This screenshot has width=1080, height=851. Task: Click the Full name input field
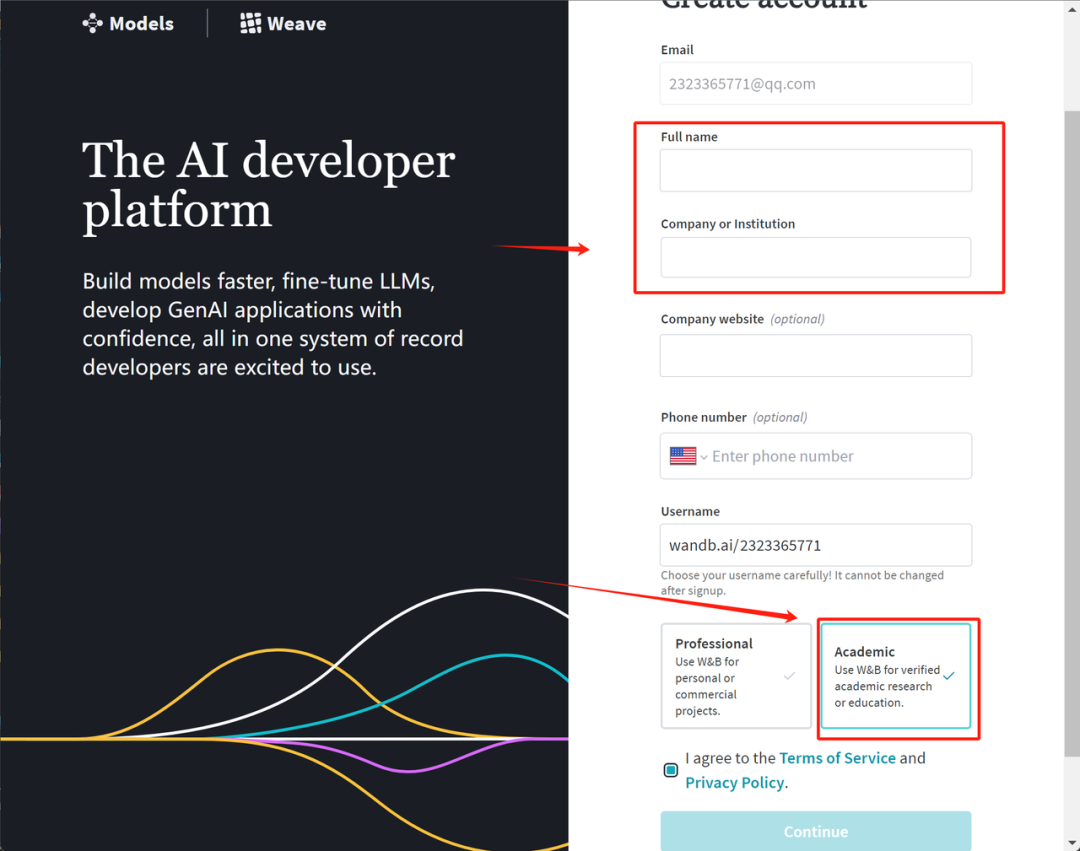point(815,170)
